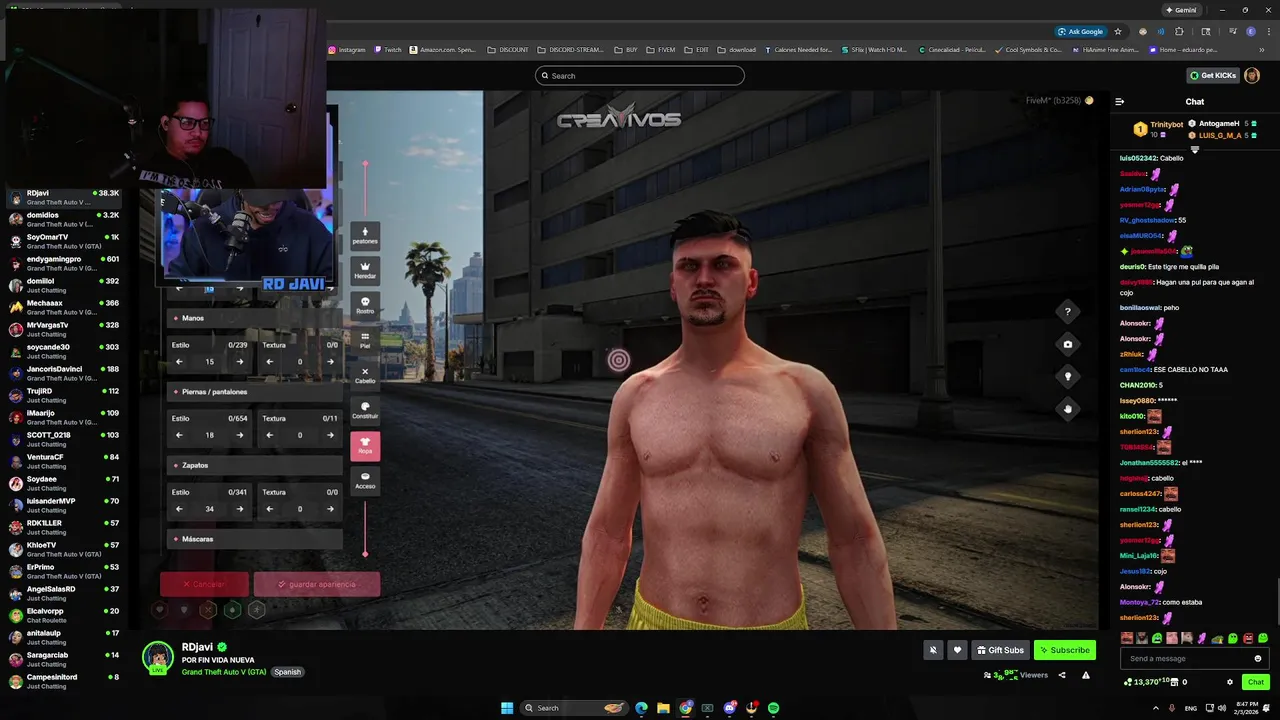Click the Kick search field
Viewport: 1280px width, 720px height.
640,75
